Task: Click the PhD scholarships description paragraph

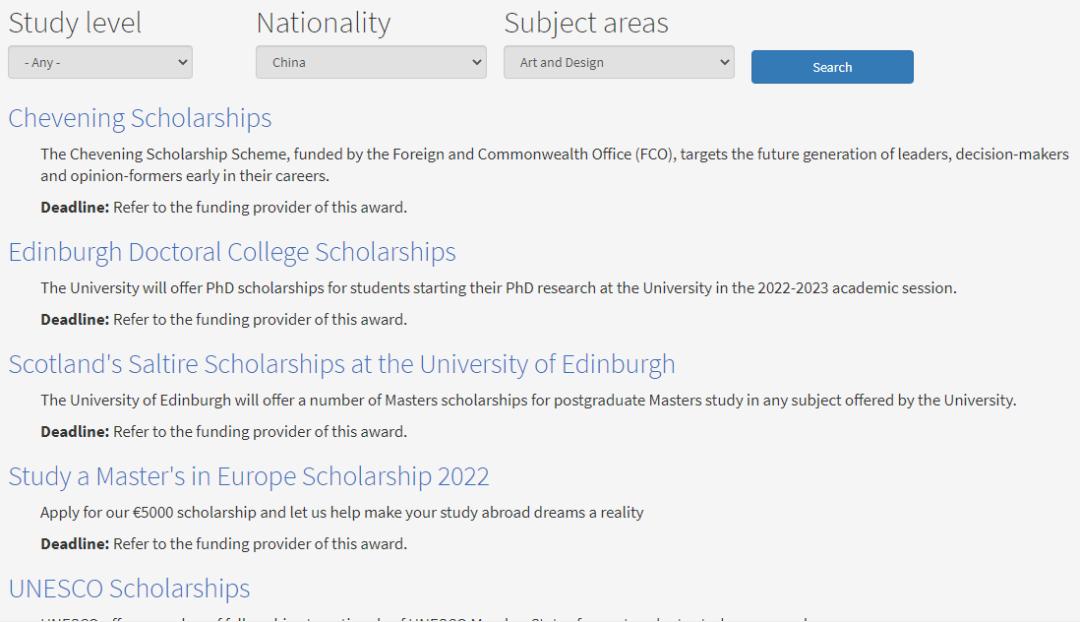Action: pos(498,288)
